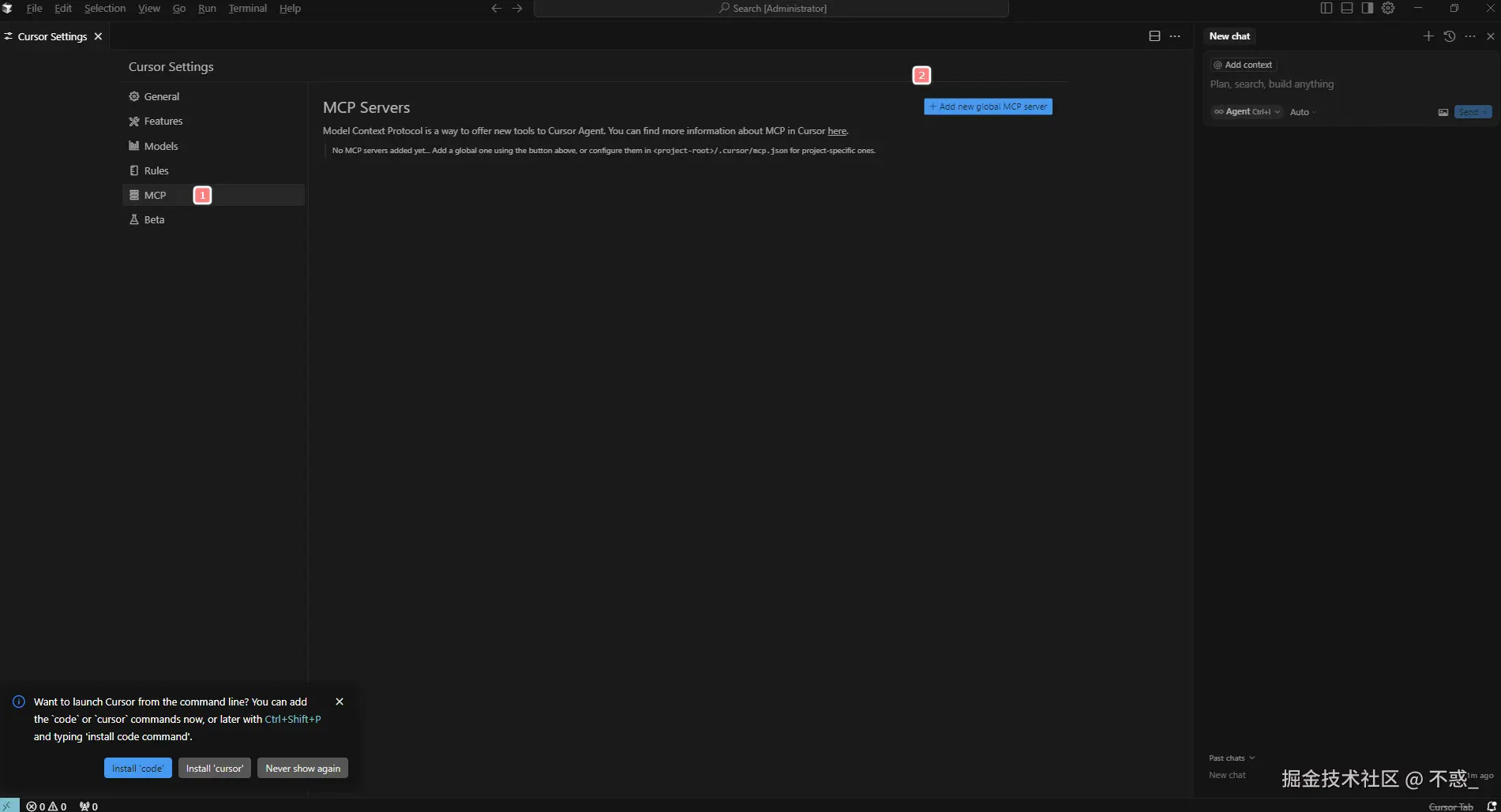Viewport: 1501px width, 812px height.
Task: Toggle the bottom panel layout icon
Action: pyautogui.click(x=1347, y=8)
